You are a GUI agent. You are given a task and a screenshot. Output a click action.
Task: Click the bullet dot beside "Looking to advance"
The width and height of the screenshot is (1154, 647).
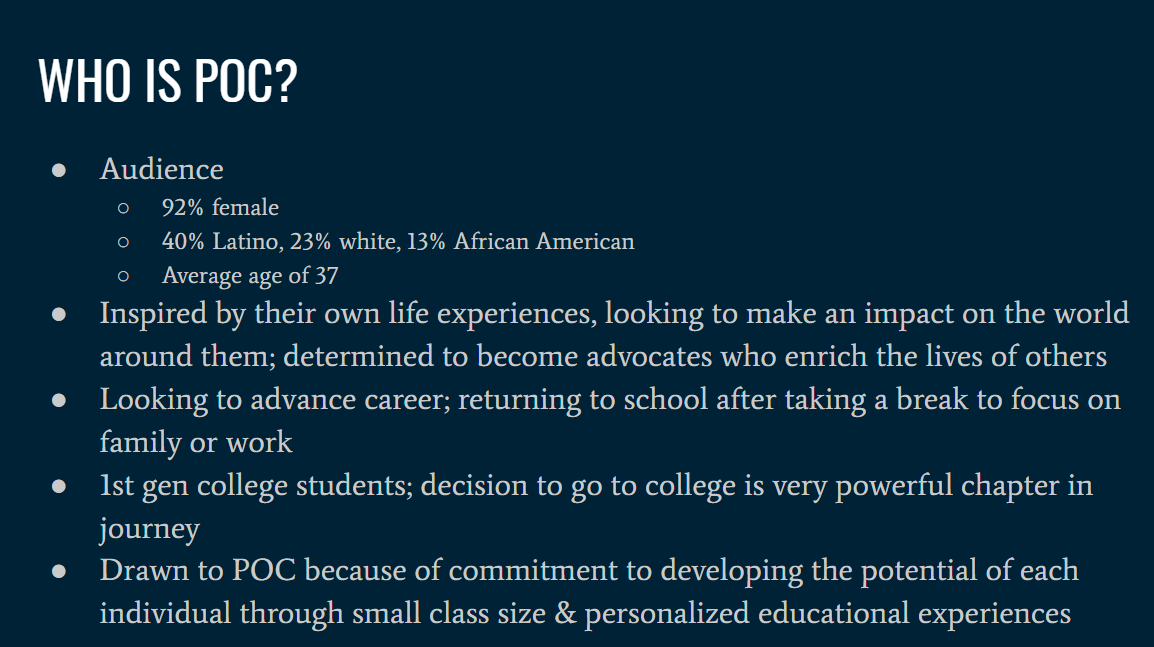click(59, 401)
